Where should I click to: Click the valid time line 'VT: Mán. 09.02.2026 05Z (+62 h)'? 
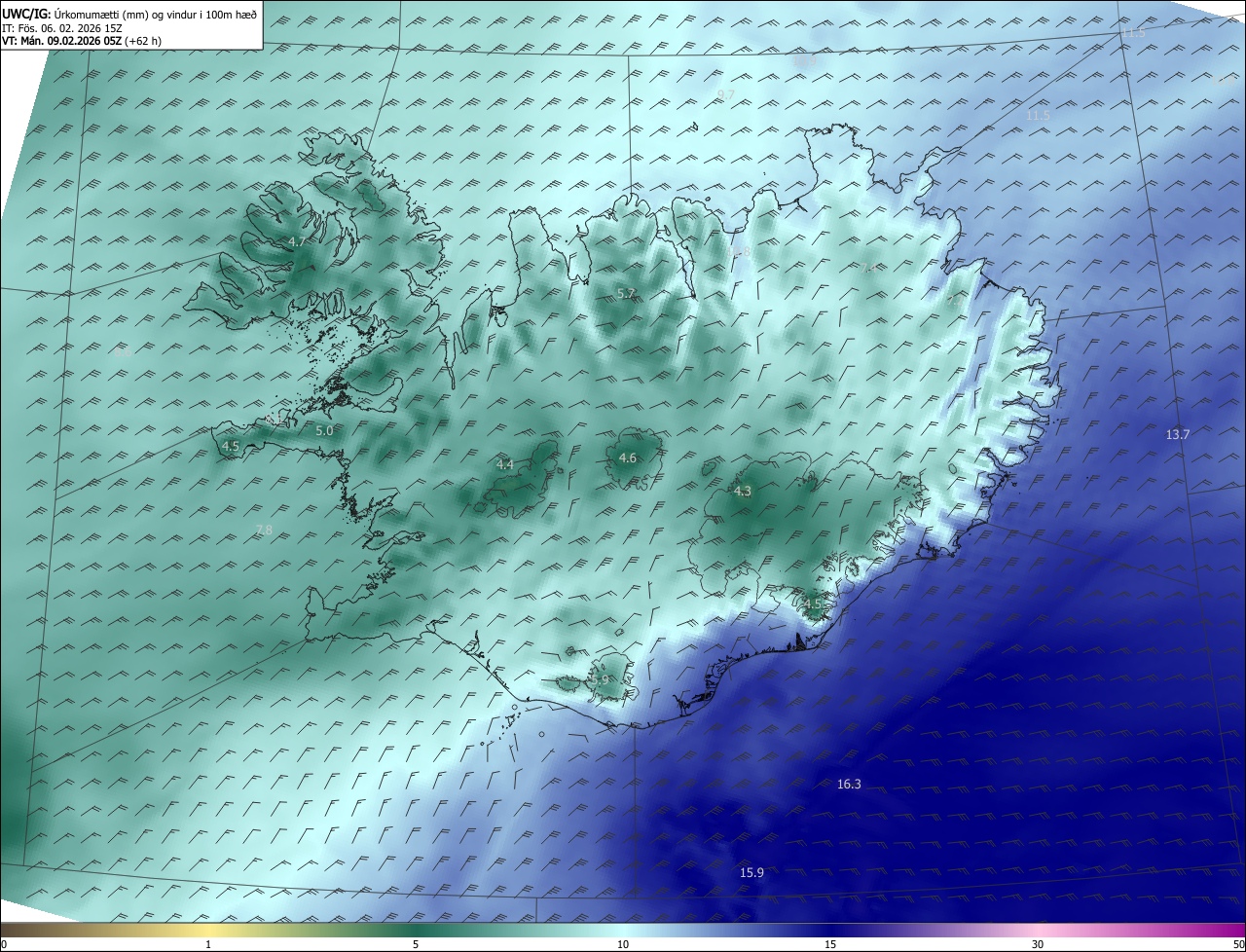(83, 41)
